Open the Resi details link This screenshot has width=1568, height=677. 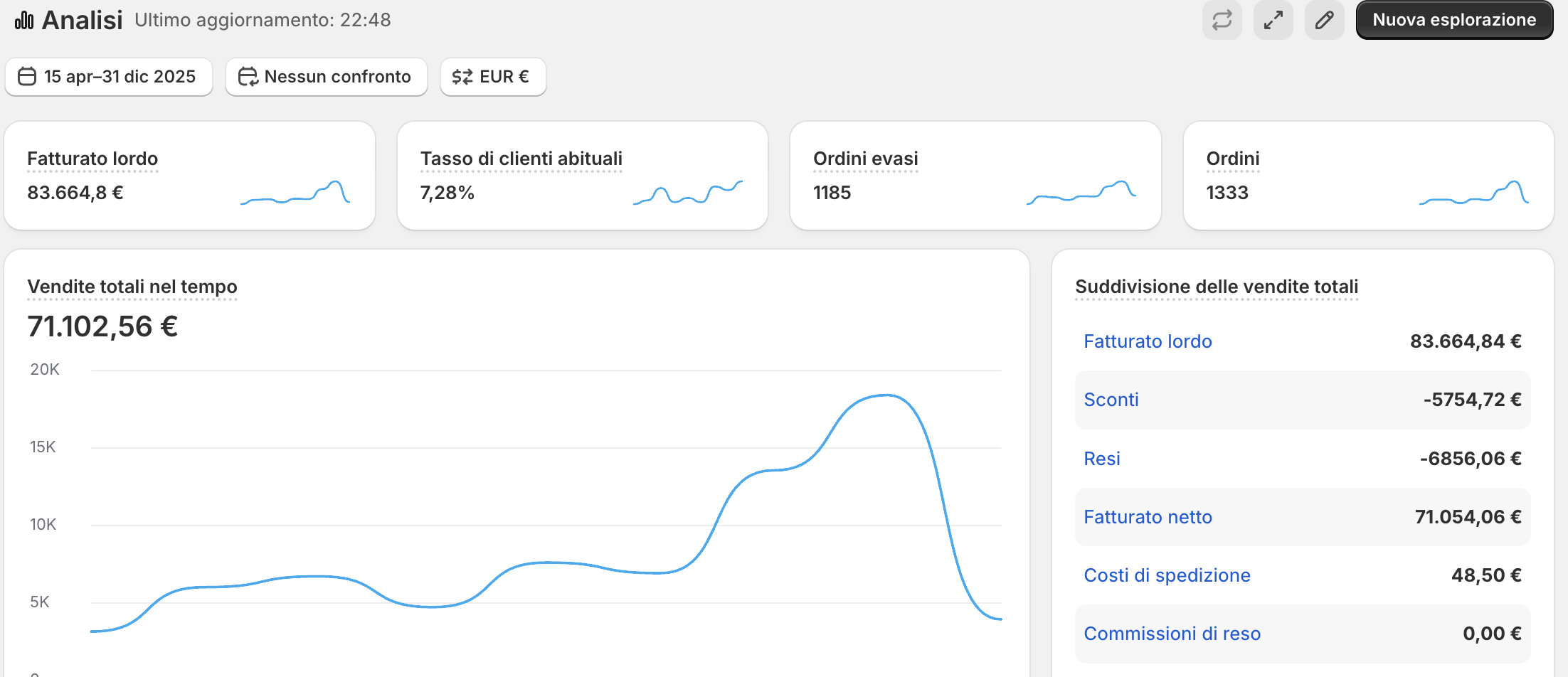point(1101,459)
